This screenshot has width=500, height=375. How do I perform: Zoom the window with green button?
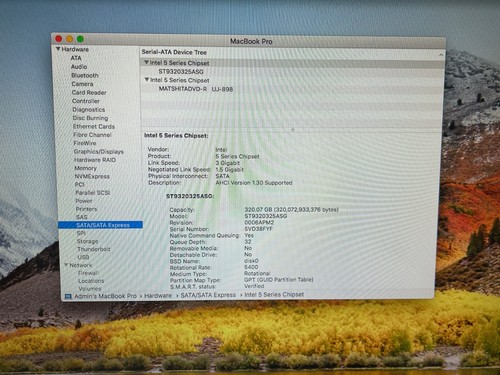pos(80,39)
